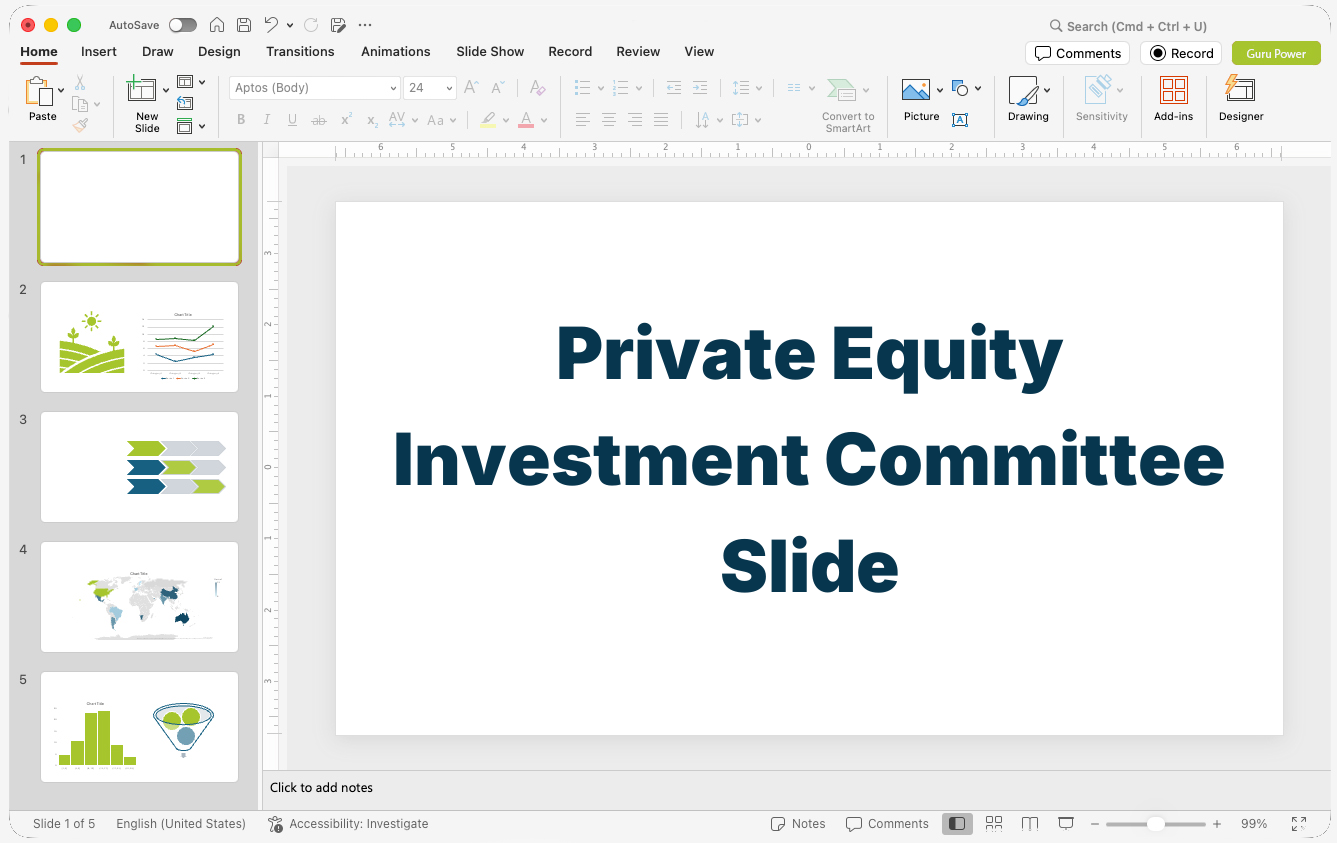1337x843 pixels.
Task: Click English (United States) language indicator
Action: tap(181, 824)
